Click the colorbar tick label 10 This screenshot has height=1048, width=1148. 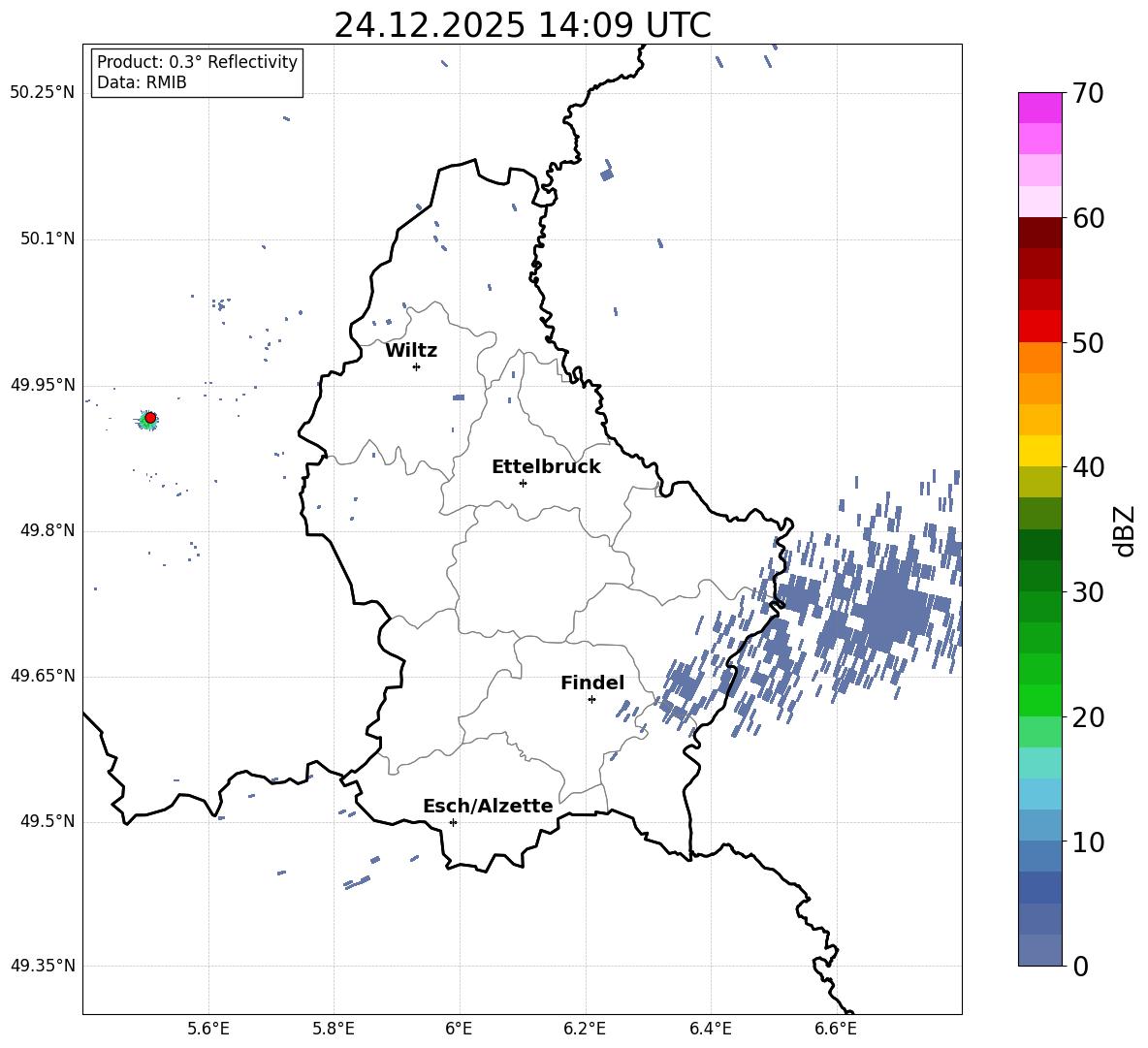[1087, 842]
